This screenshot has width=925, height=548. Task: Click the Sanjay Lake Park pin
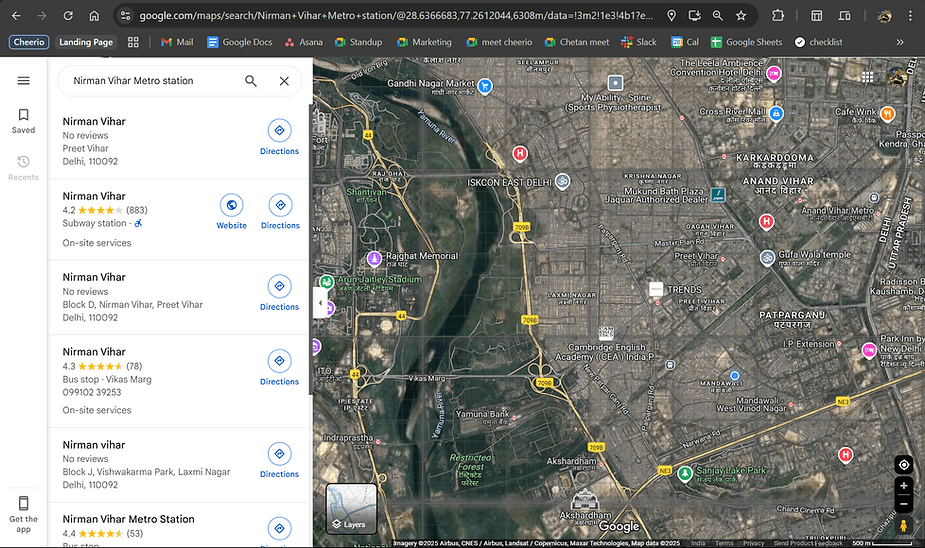click(x=685, y=473)
